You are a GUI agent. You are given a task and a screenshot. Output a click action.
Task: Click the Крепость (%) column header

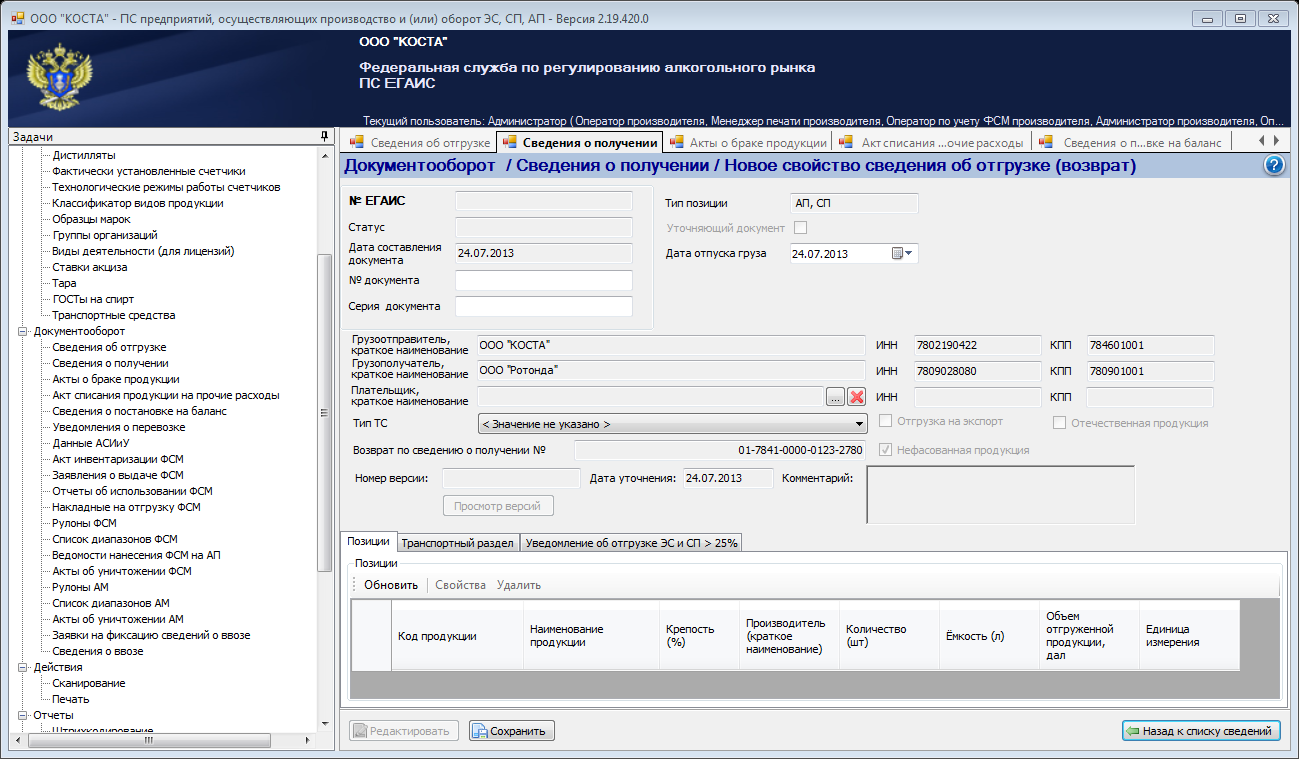tap(700, 636)
